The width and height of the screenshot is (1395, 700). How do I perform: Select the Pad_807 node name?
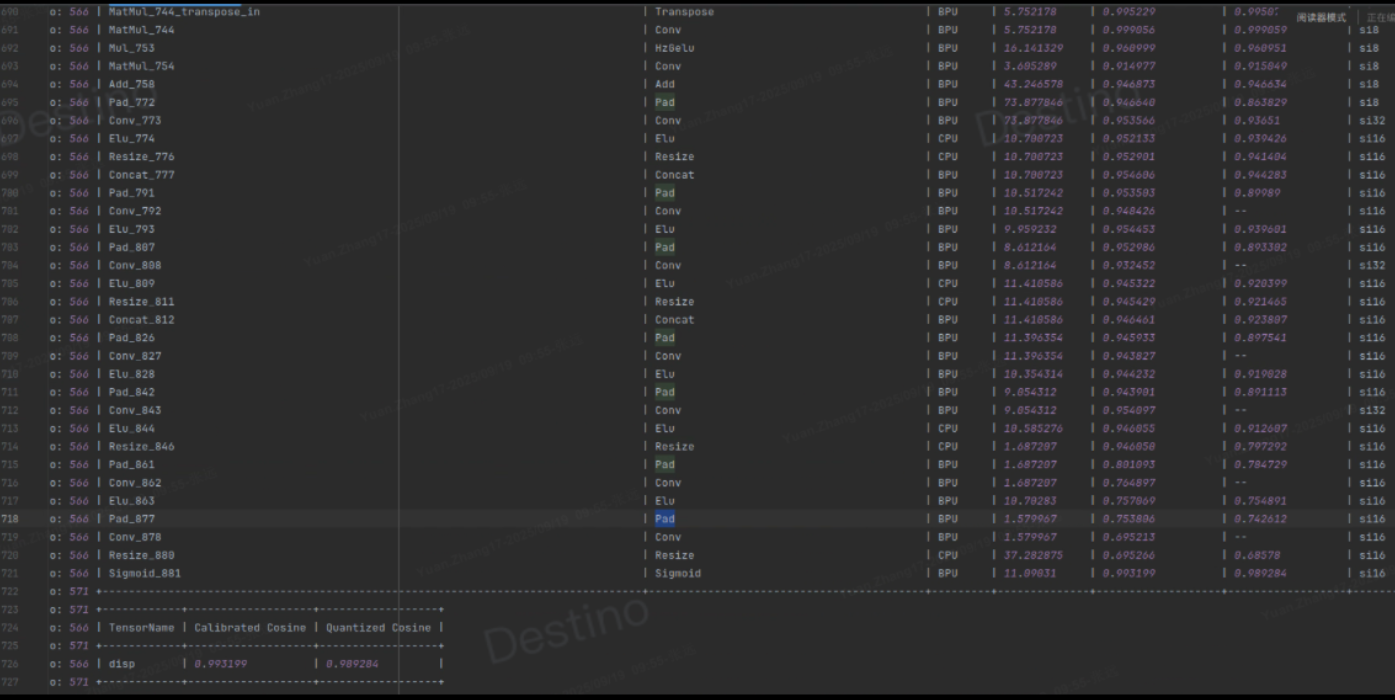[x=132, y=247]
